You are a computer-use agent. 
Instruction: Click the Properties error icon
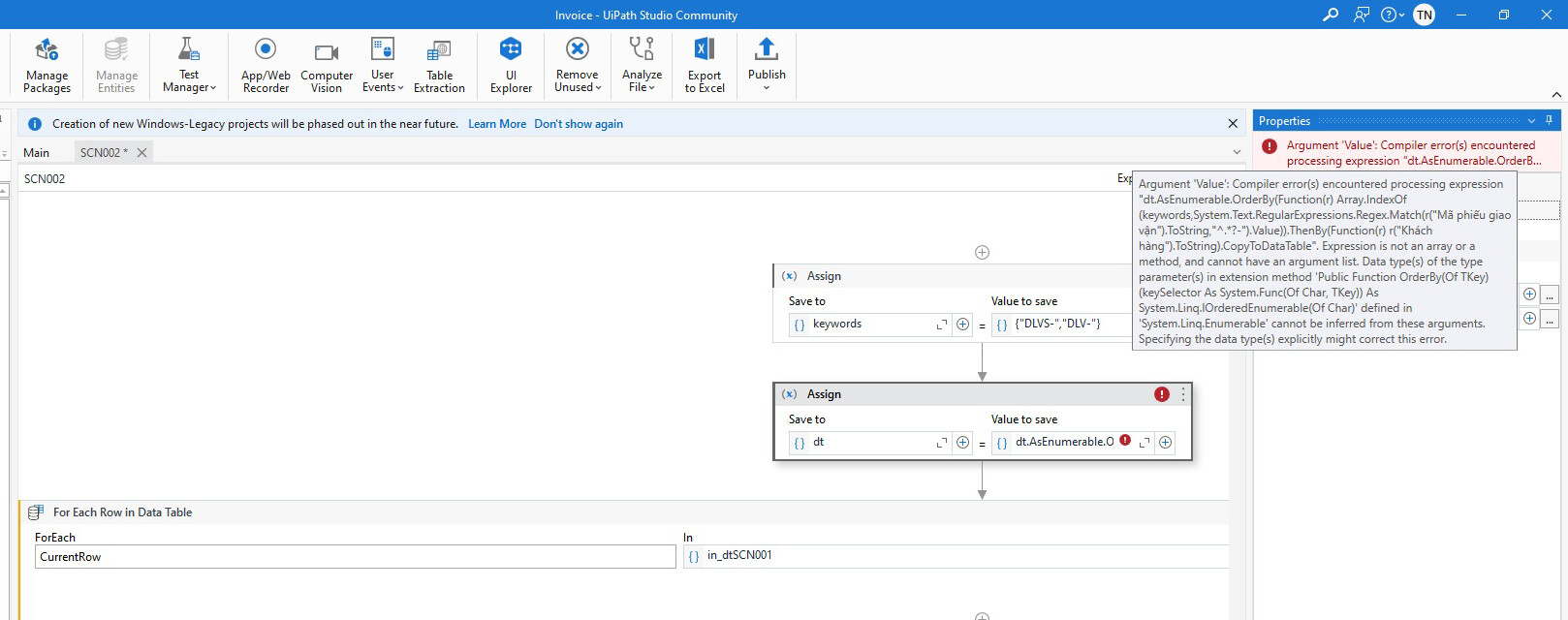[x=1270, y=146]
